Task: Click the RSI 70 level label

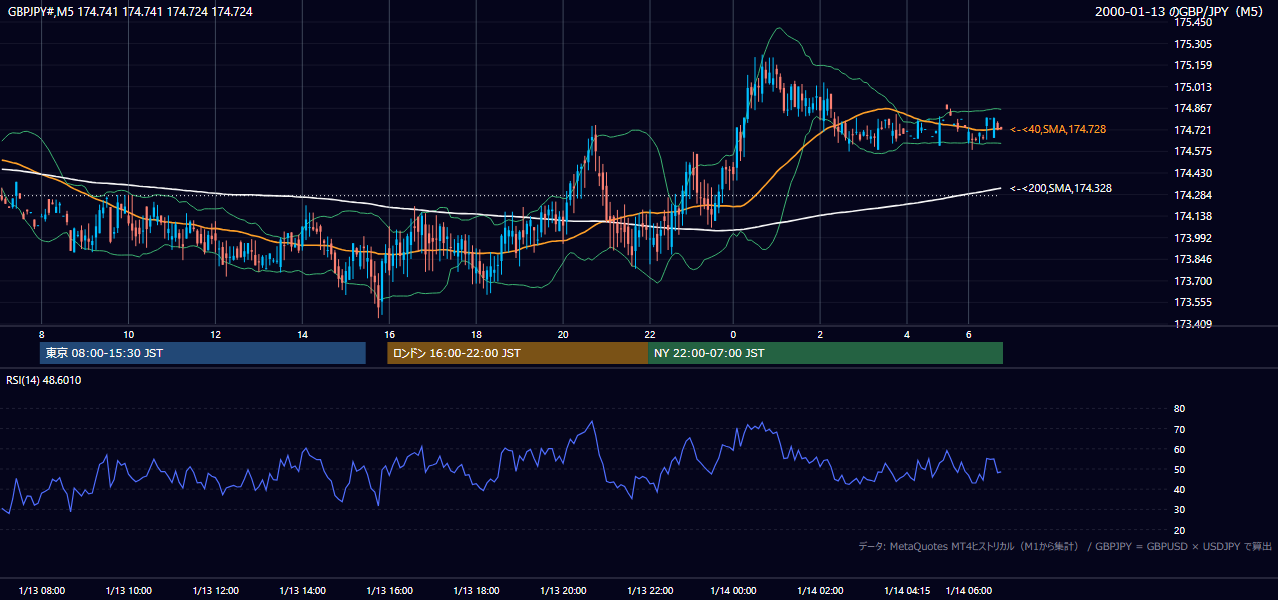Action: pyautogui.click(x=1179, y=429)
